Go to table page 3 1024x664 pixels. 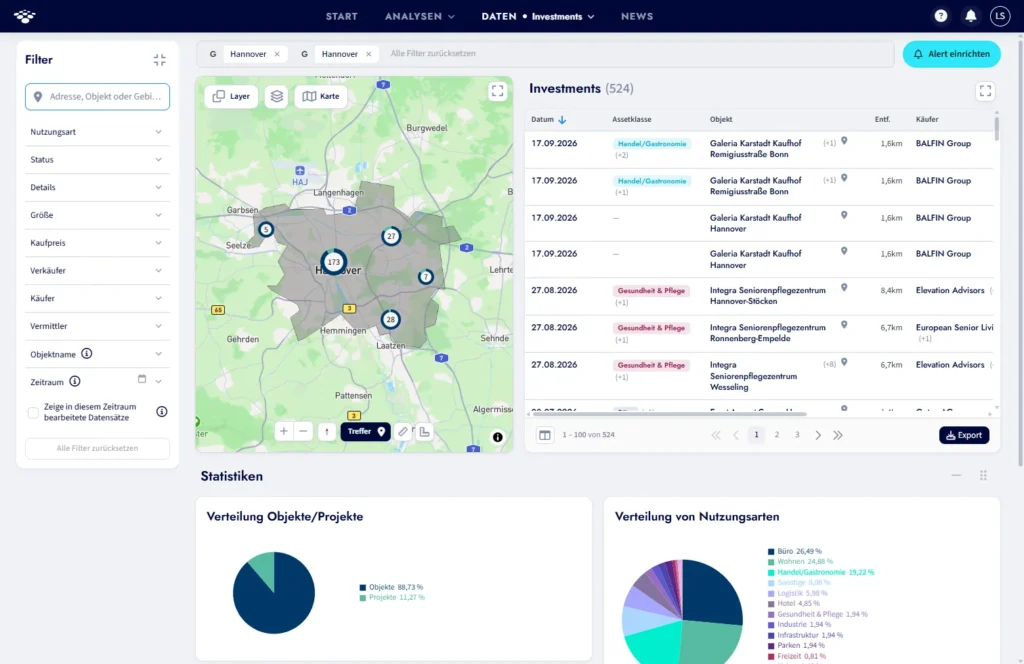coord(797,435)
